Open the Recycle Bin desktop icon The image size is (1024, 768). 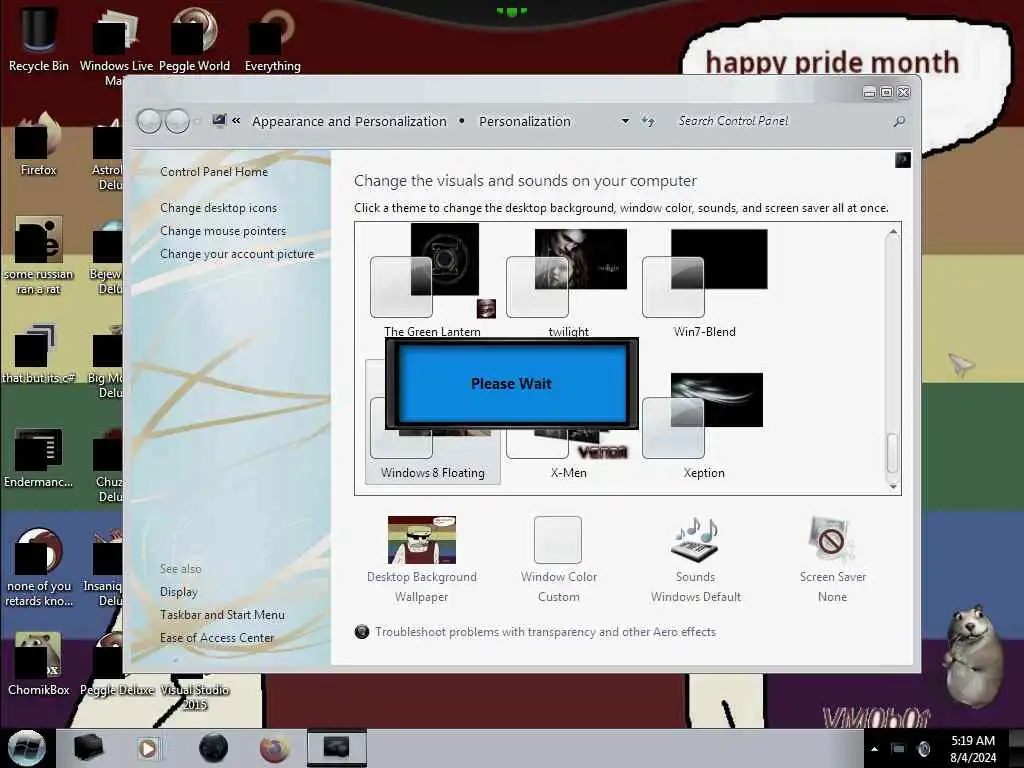point(39,39)
